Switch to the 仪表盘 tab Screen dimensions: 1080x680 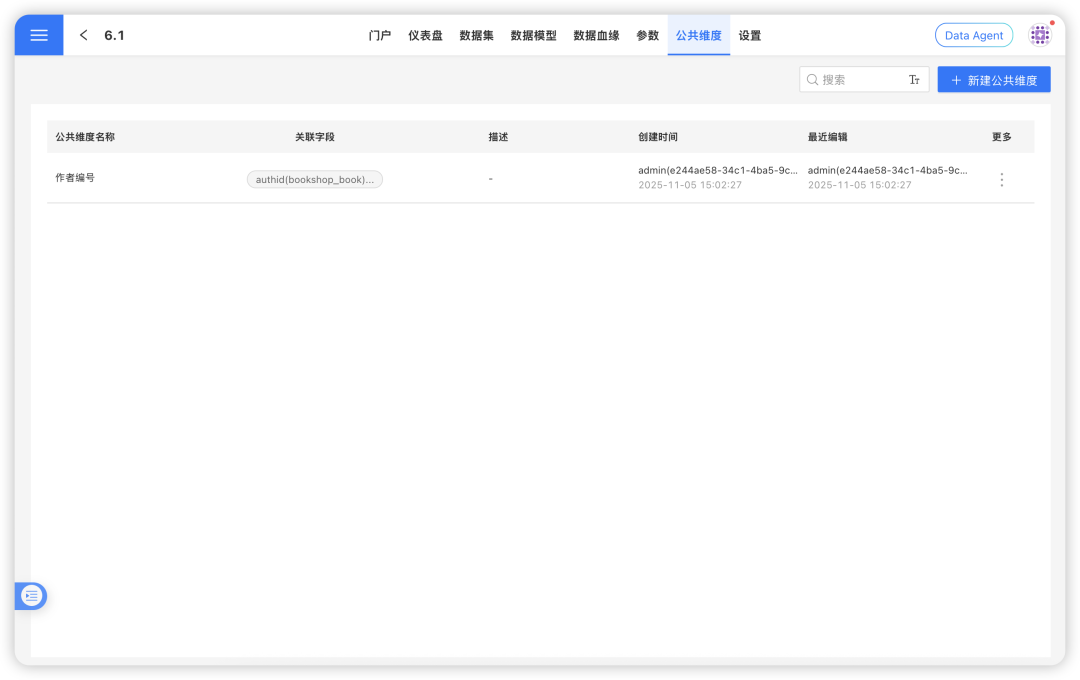(425, 35)
